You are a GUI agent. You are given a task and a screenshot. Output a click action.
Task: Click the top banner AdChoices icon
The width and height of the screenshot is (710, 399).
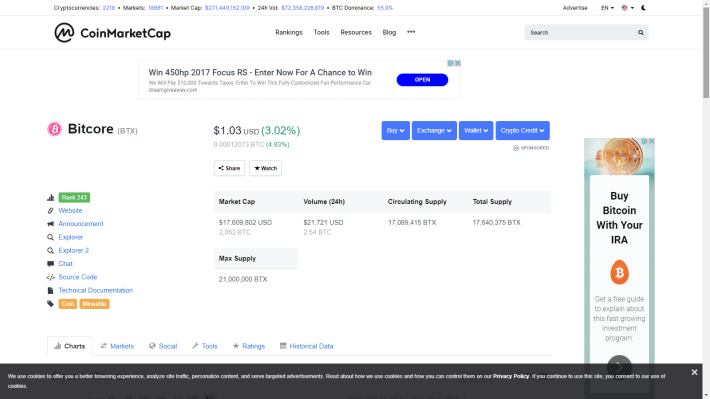[x=451, y=63]
